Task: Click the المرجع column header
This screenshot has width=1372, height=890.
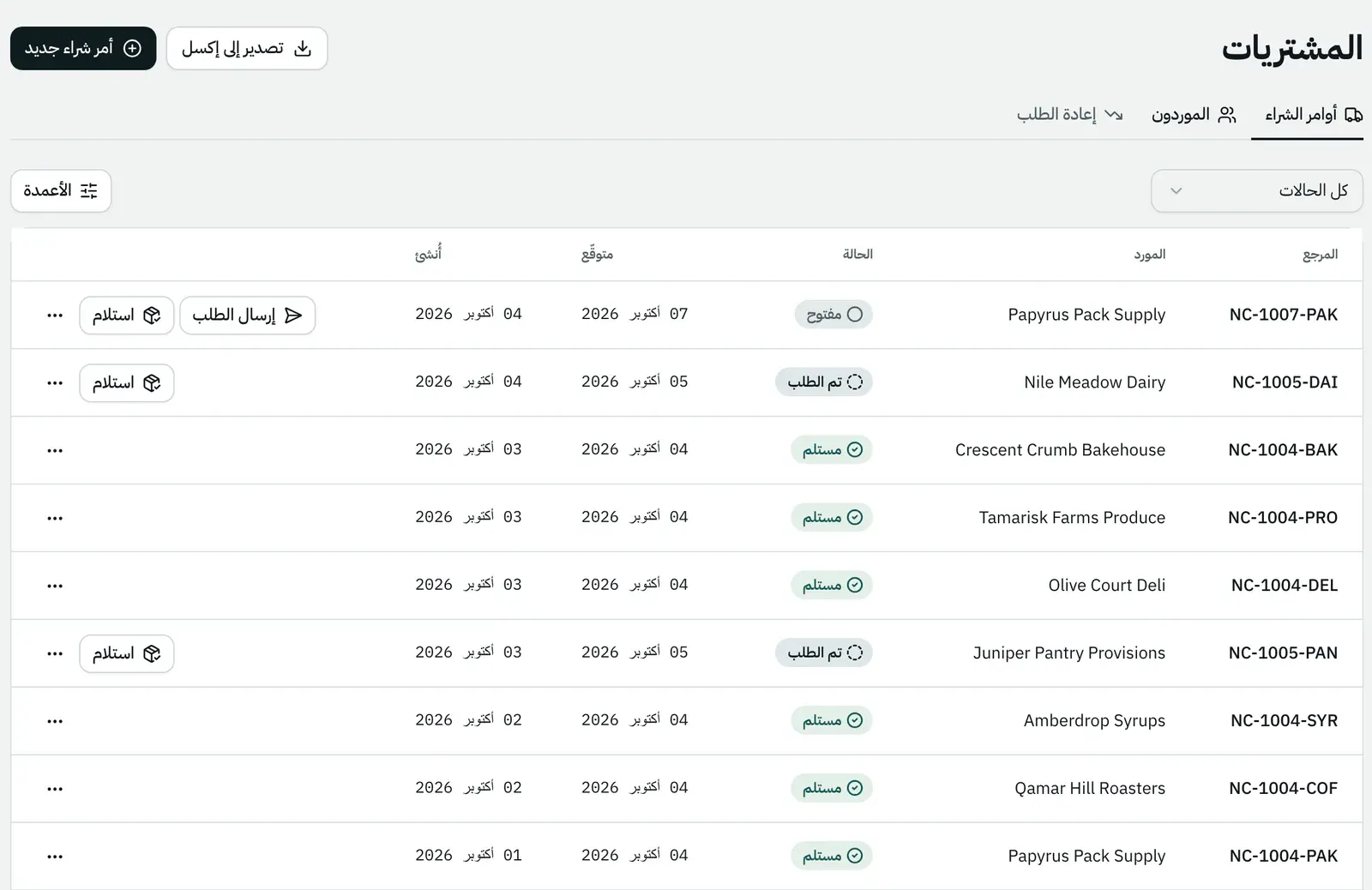Action: [x=1320, y=255]
